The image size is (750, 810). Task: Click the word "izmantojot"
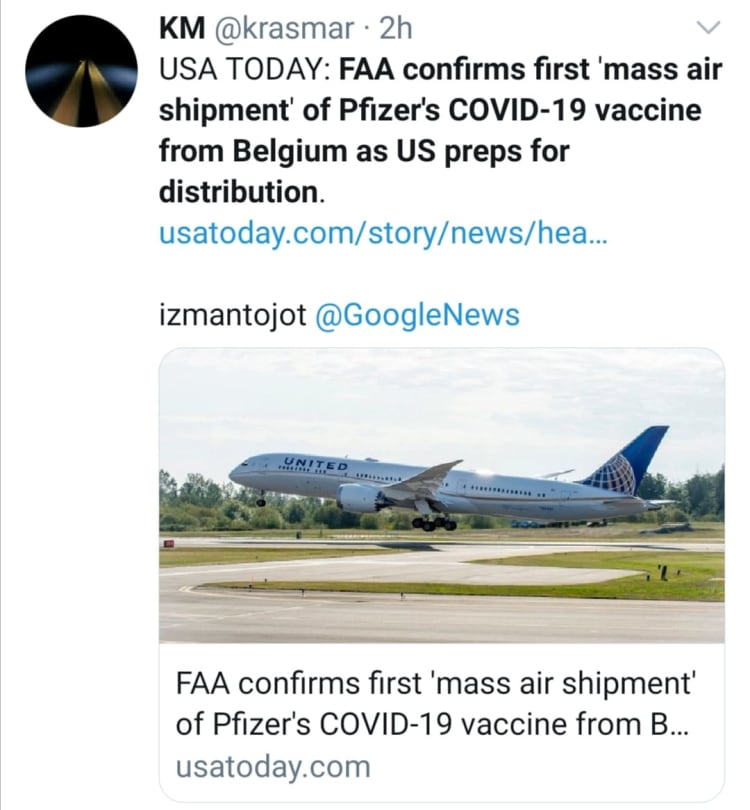tap(232, 315)
